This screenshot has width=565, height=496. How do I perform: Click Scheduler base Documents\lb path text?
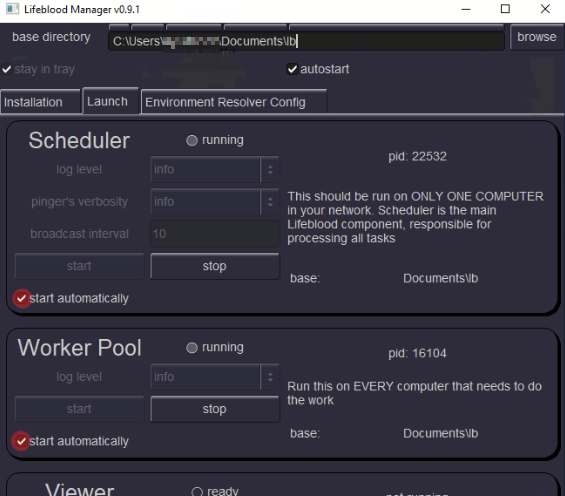[440, 278]
